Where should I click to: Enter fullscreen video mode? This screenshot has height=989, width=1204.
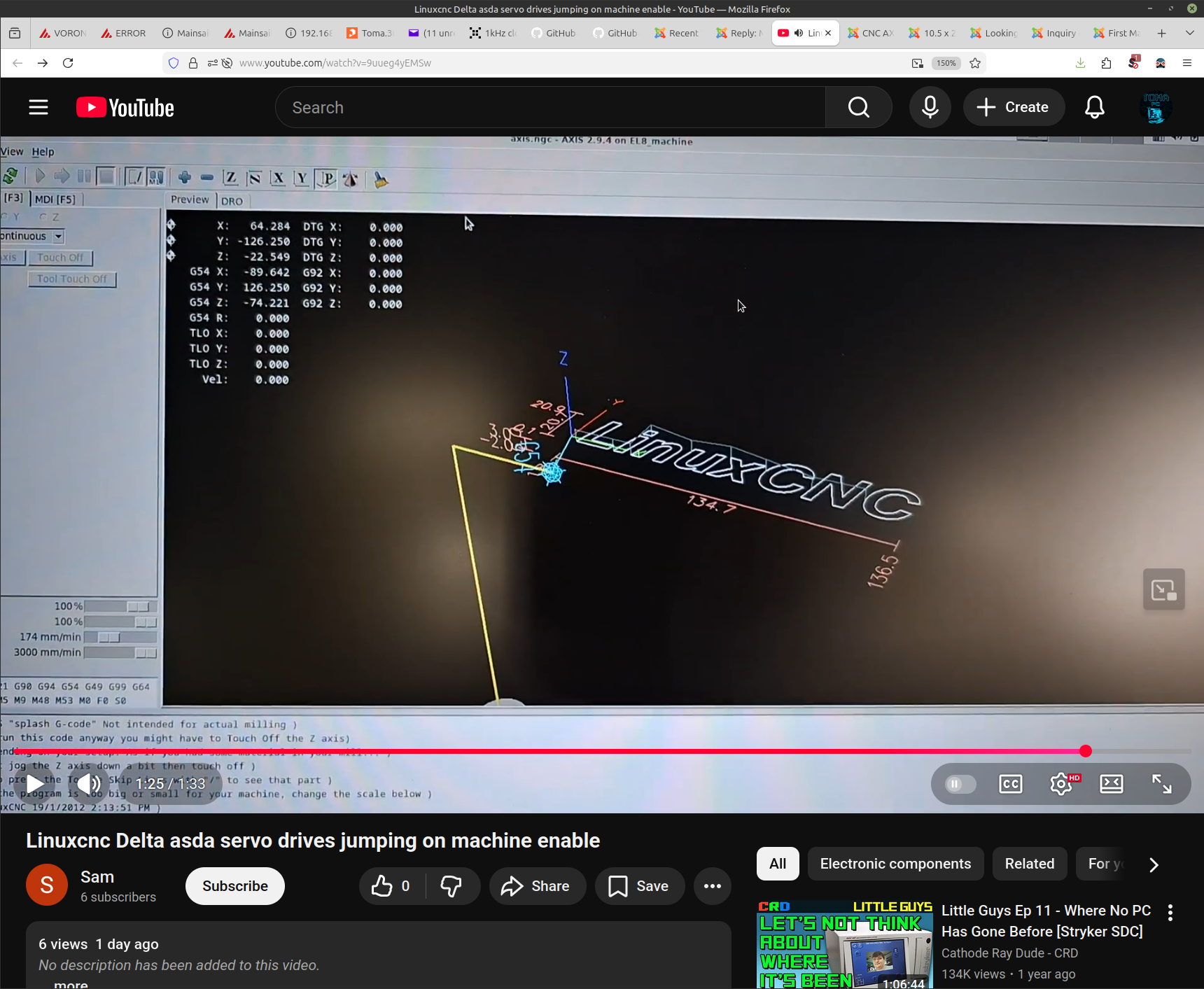tap(1162, 784)
